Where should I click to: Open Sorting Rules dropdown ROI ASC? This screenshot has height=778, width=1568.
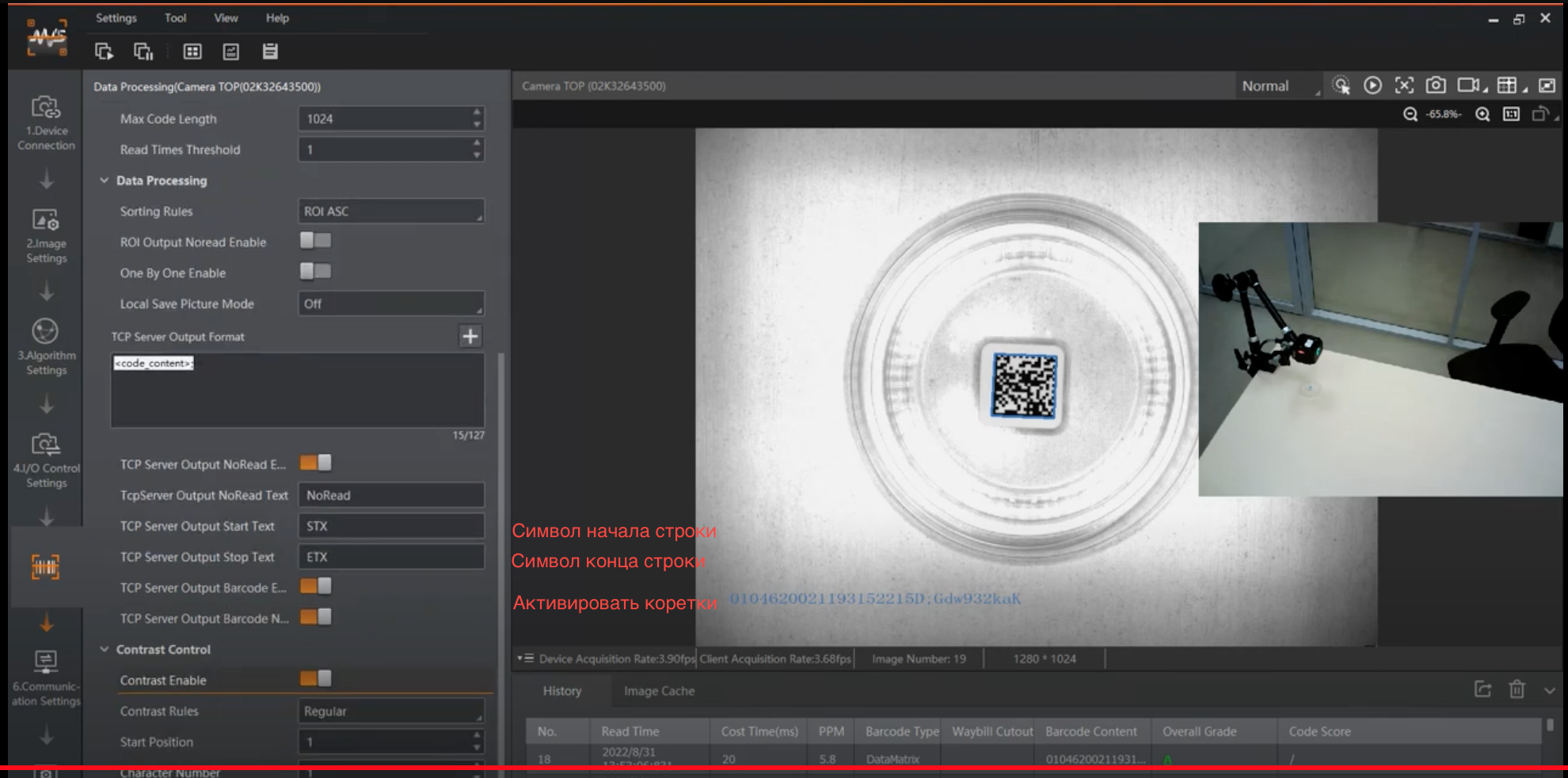coord(391,212)
